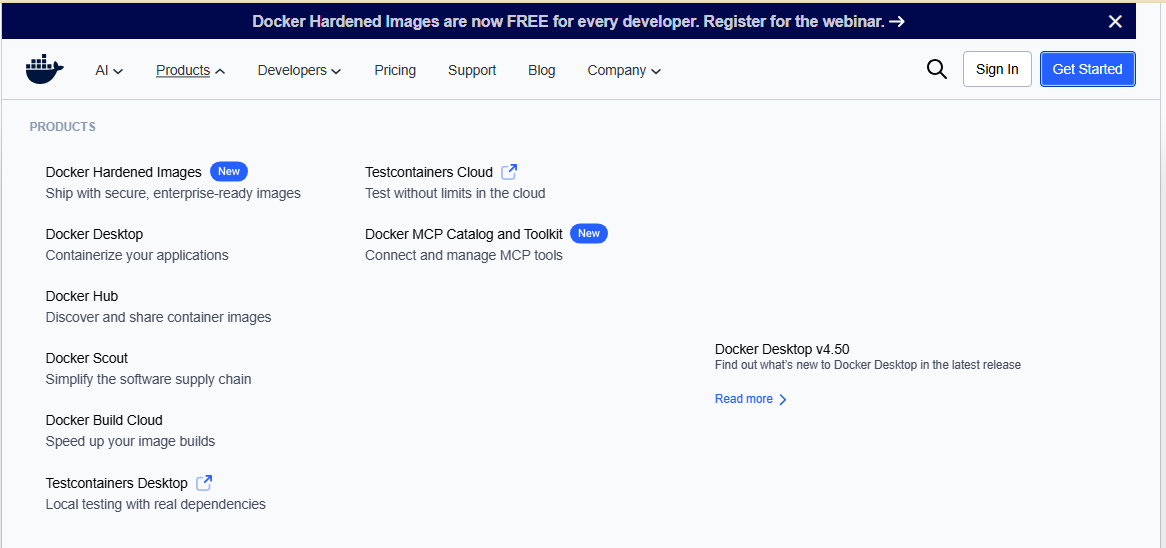Click the chevron arrow after Read more
Screen dimensions: 1166x548
pyautogui.click(x=782, y=399)
